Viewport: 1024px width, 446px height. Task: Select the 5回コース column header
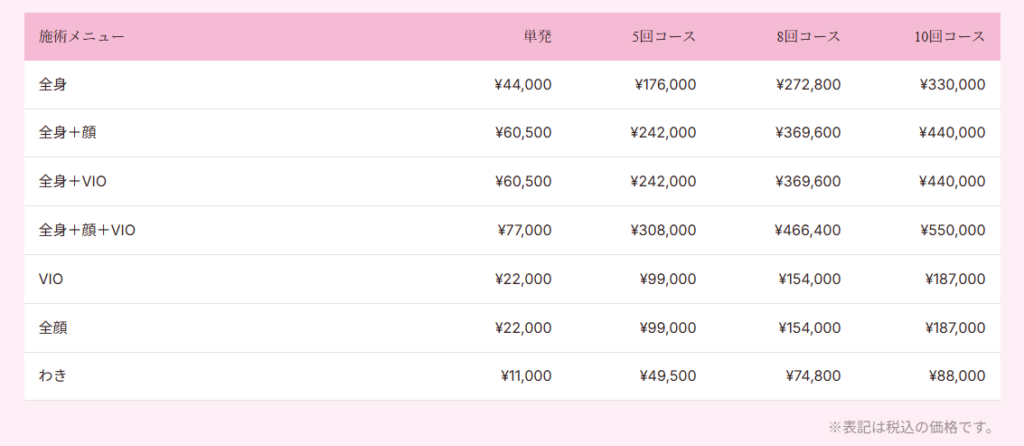664,37
